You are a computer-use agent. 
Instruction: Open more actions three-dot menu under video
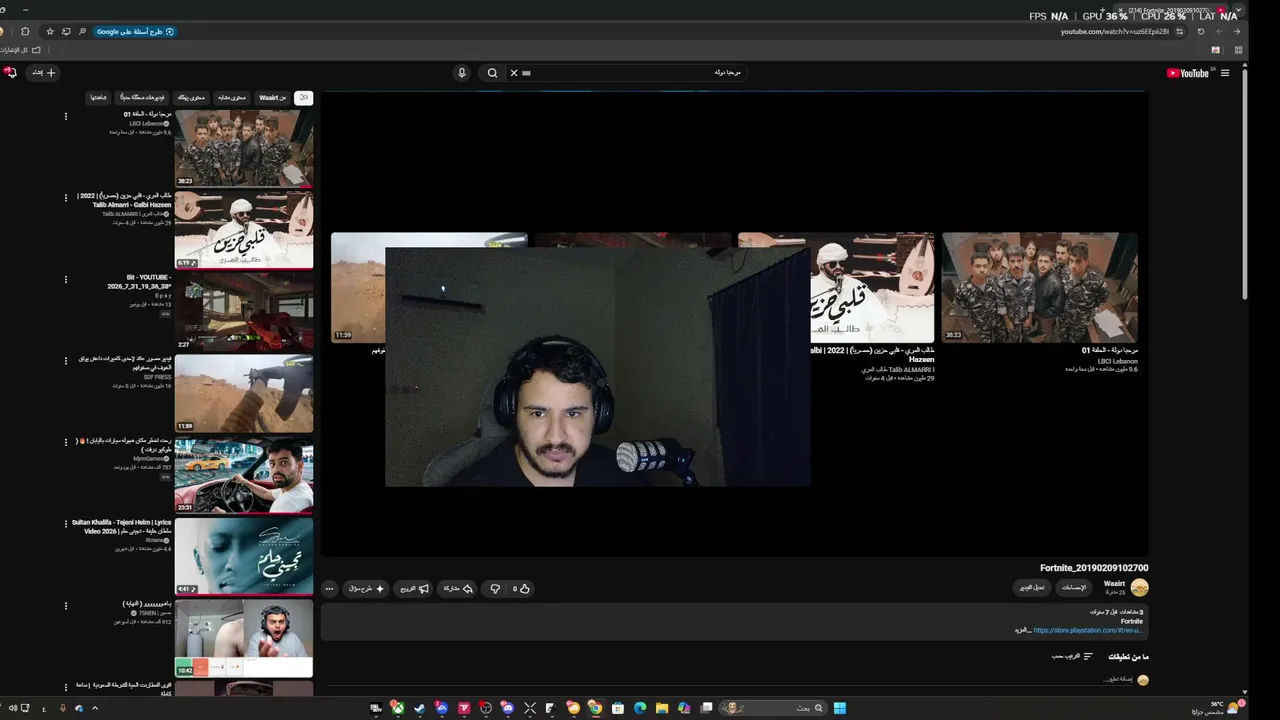pyautogui.click(x=329, y=589)
